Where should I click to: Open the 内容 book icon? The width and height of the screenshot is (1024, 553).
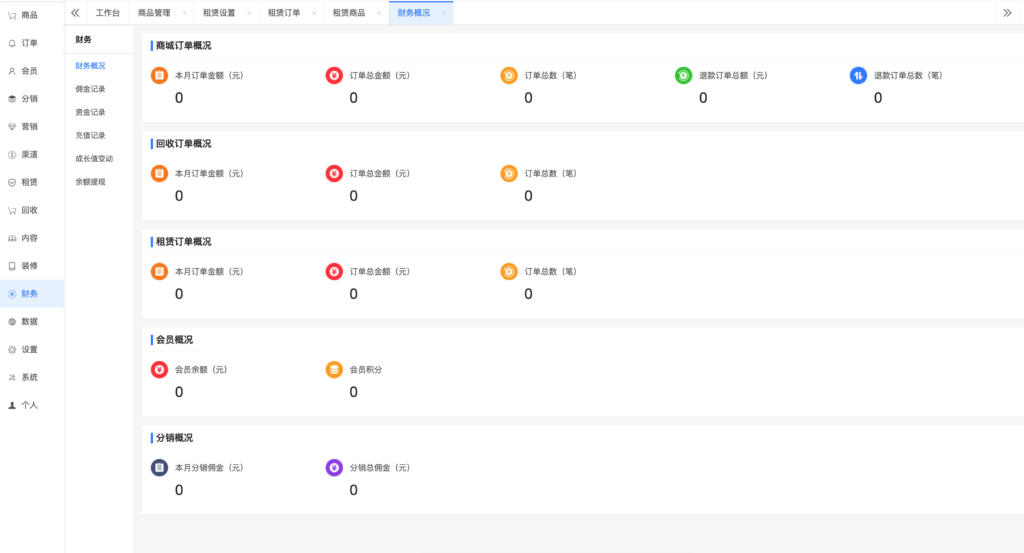pos(12,238)
